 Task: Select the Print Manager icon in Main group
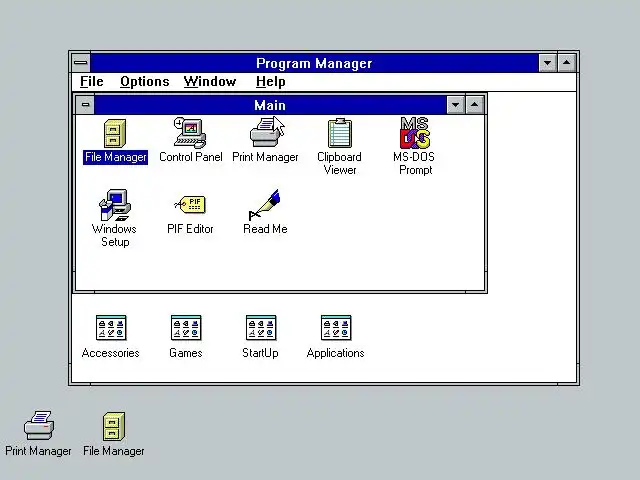tap(267, 132)
